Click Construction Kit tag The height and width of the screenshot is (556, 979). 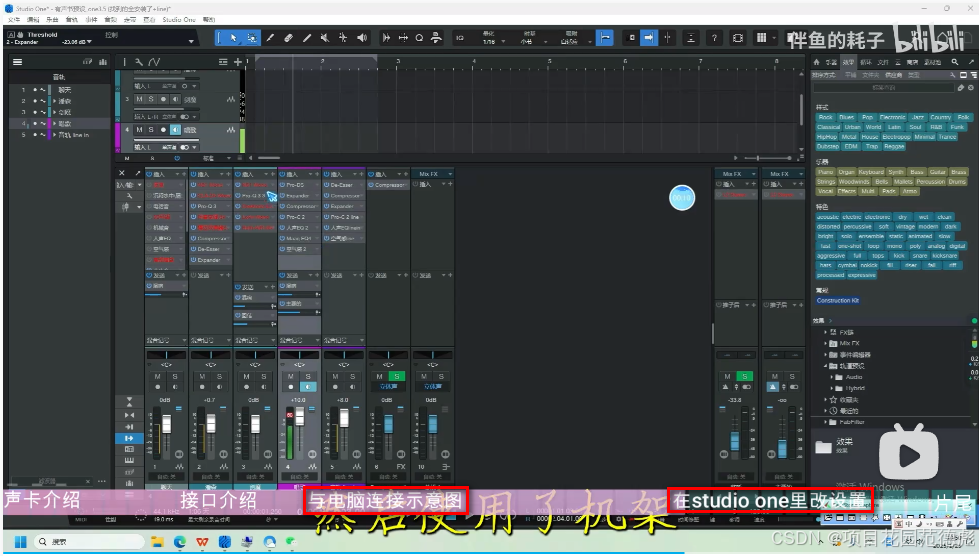point(838,301)
